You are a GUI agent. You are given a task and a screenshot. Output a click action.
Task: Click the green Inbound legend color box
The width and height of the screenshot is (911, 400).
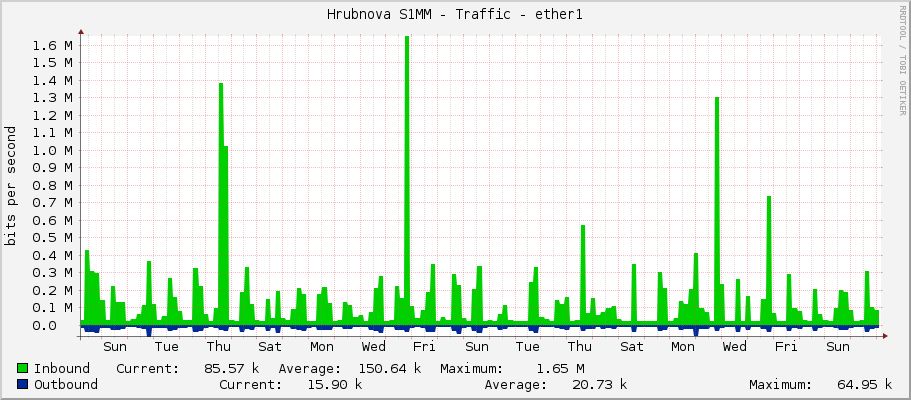click(23, 368)
